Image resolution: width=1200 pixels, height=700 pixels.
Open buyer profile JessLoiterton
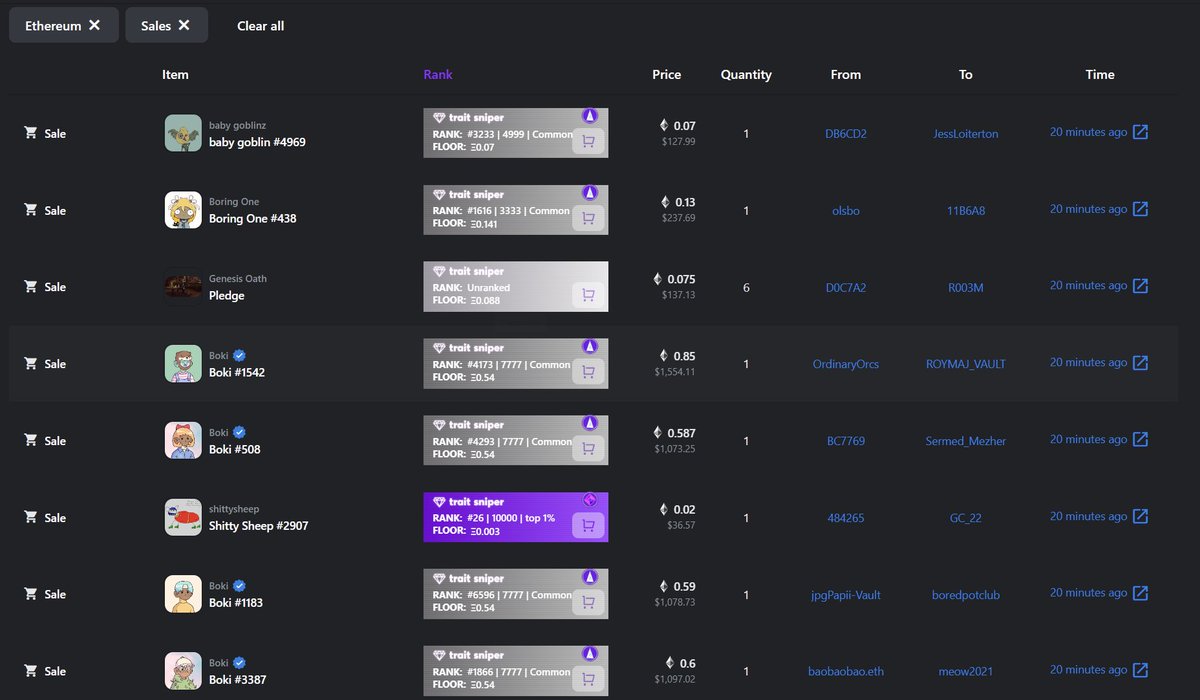click(965, 133)
